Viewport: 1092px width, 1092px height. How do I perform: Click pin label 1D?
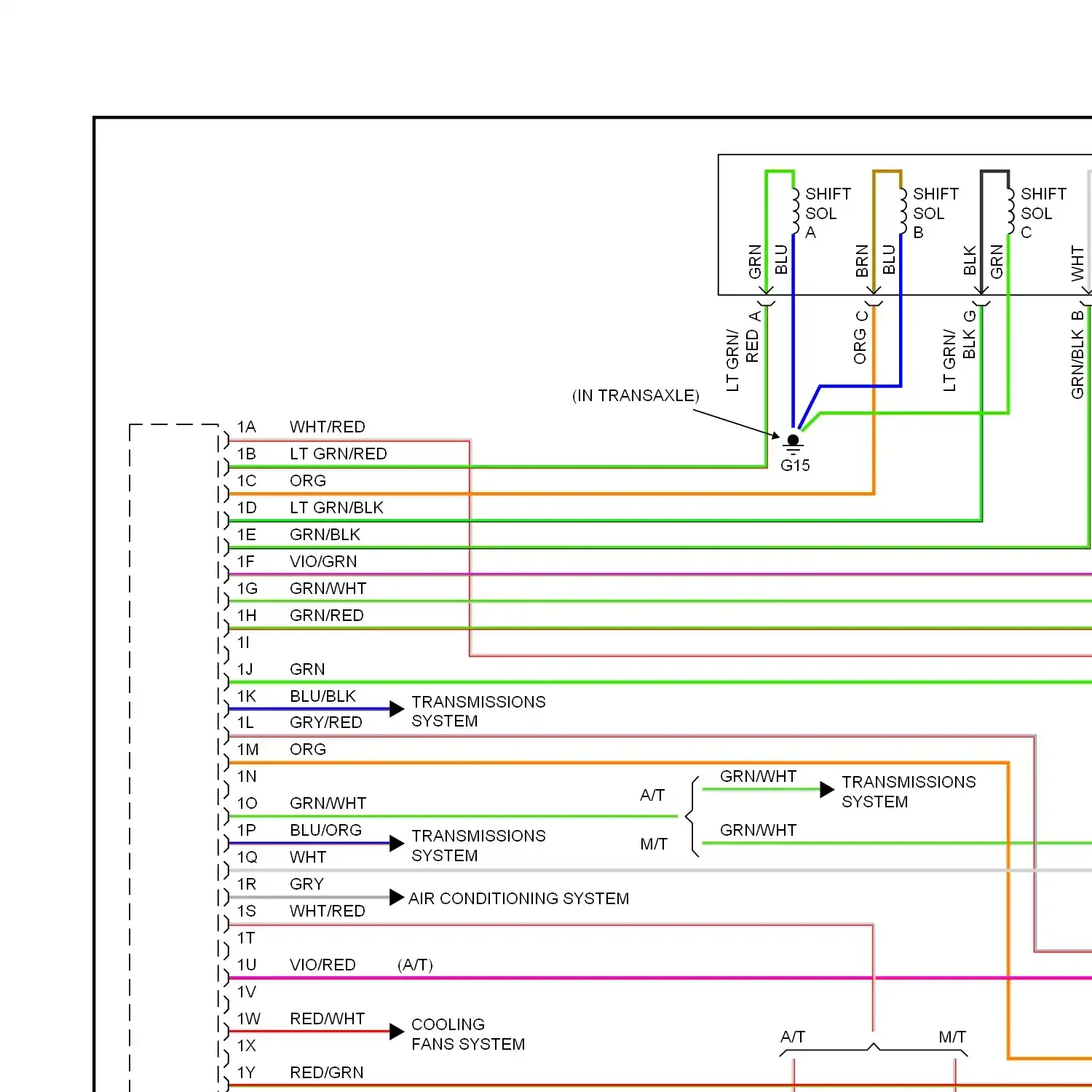click(247, 508)
